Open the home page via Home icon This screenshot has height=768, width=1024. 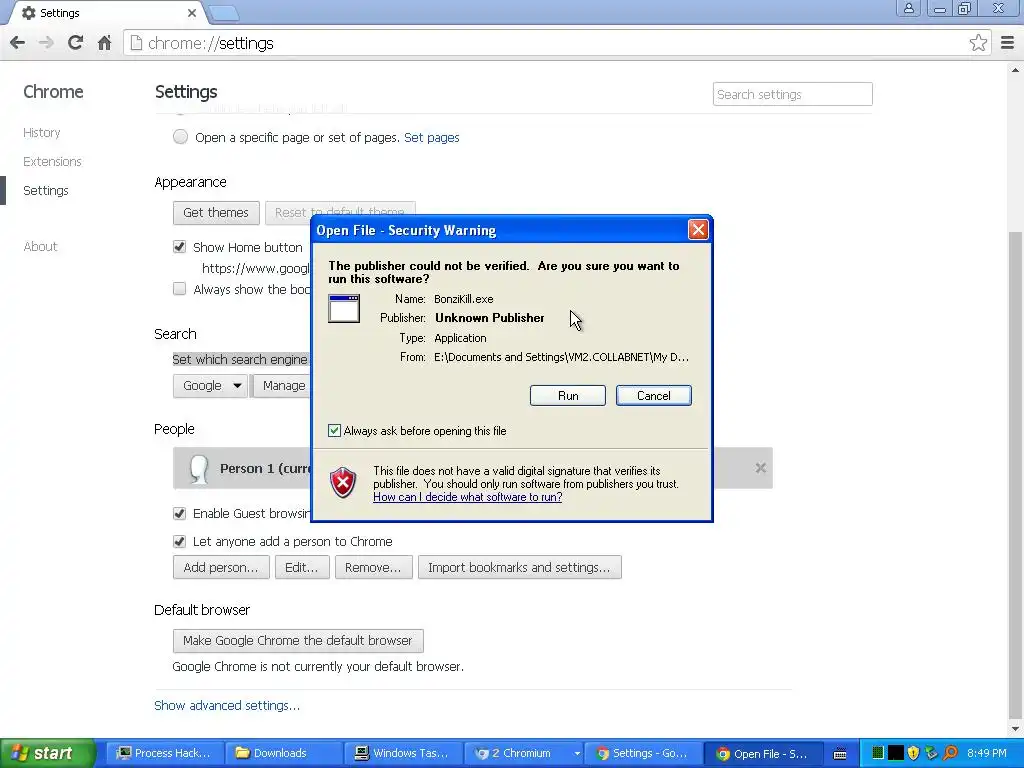click(x=104, y=43)
